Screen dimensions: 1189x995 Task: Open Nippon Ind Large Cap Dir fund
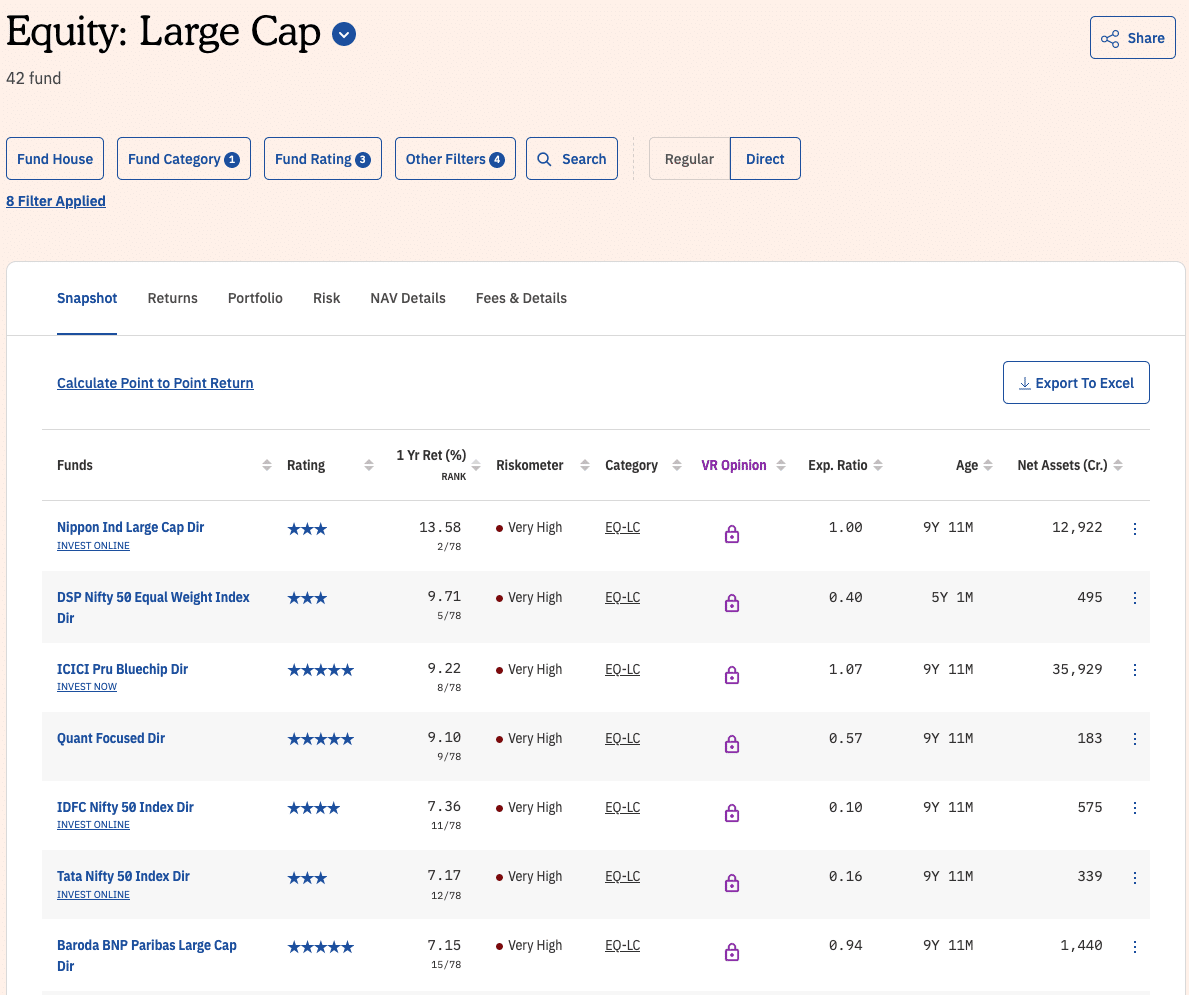[x=130, y=527]
